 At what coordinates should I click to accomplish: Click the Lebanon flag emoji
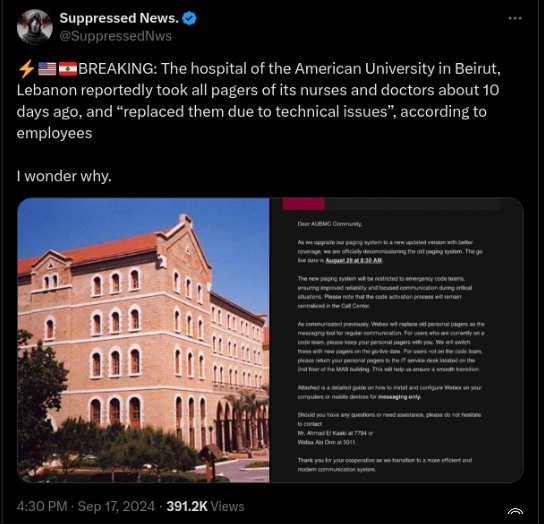[68, 69]
